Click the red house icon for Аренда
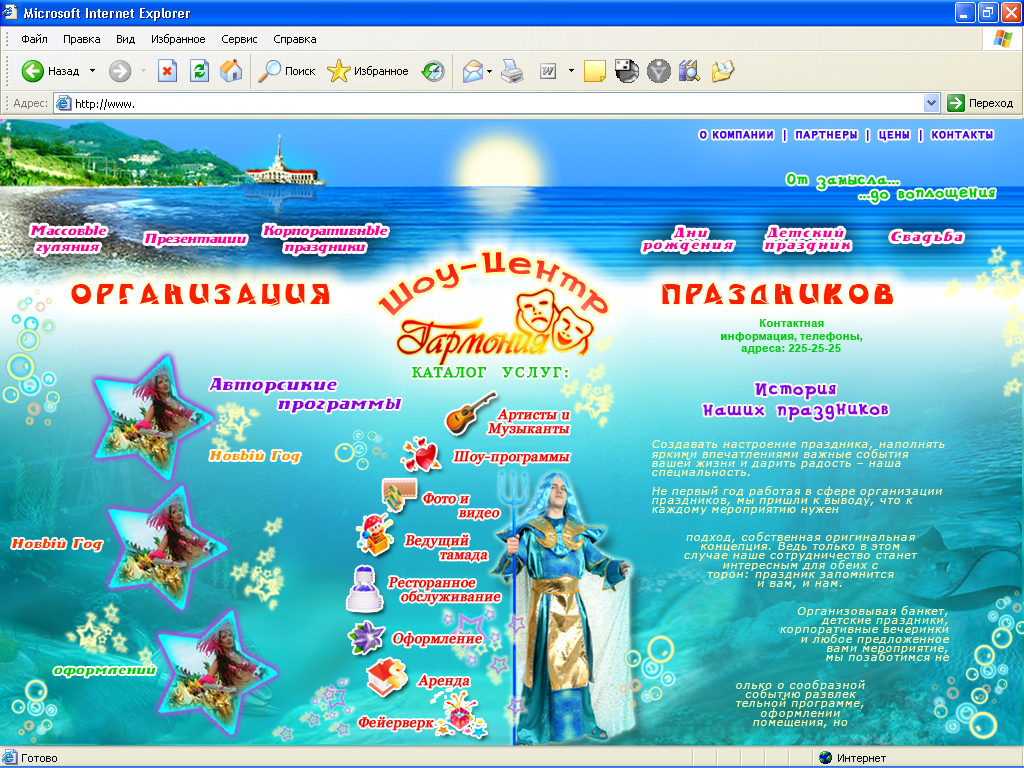The height and width of the screenshot is (768, 1024). coord(387,677)
